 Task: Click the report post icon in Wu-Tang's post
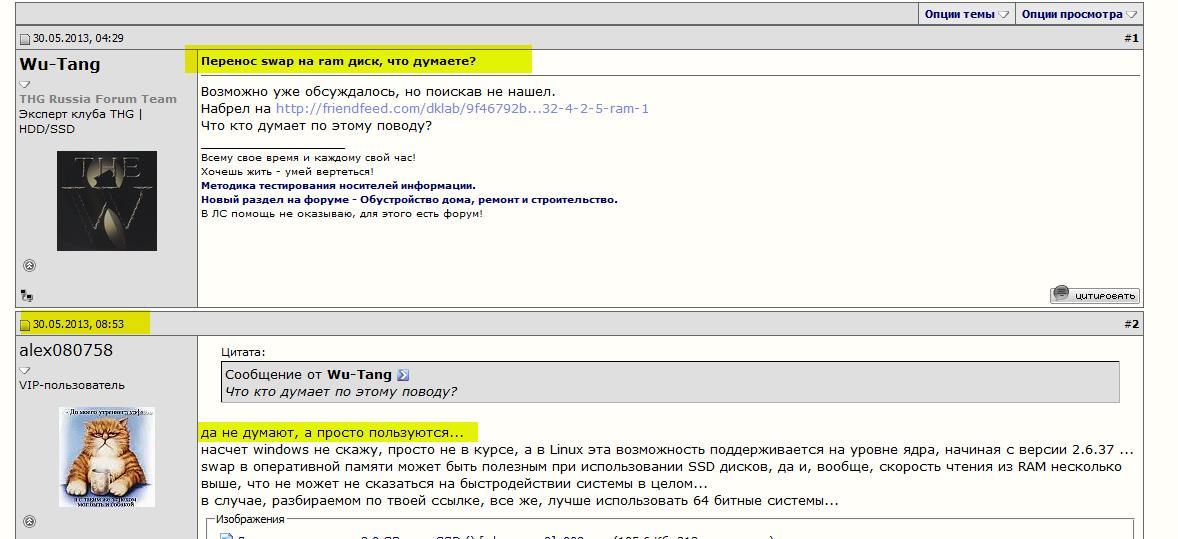tap(26, 296)
